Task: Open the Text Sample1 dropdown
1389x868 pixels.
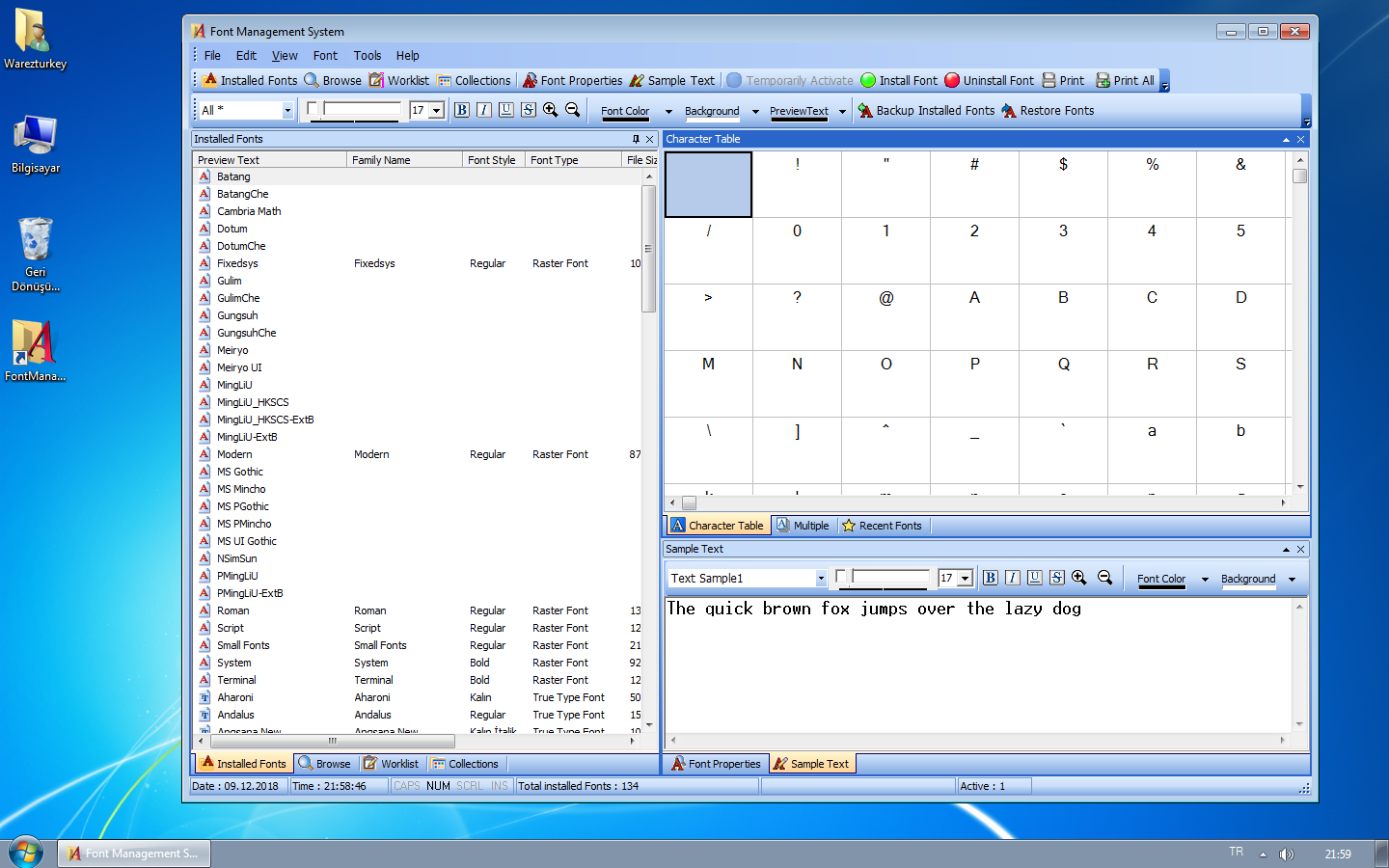Action: click(x=821, y=579)
